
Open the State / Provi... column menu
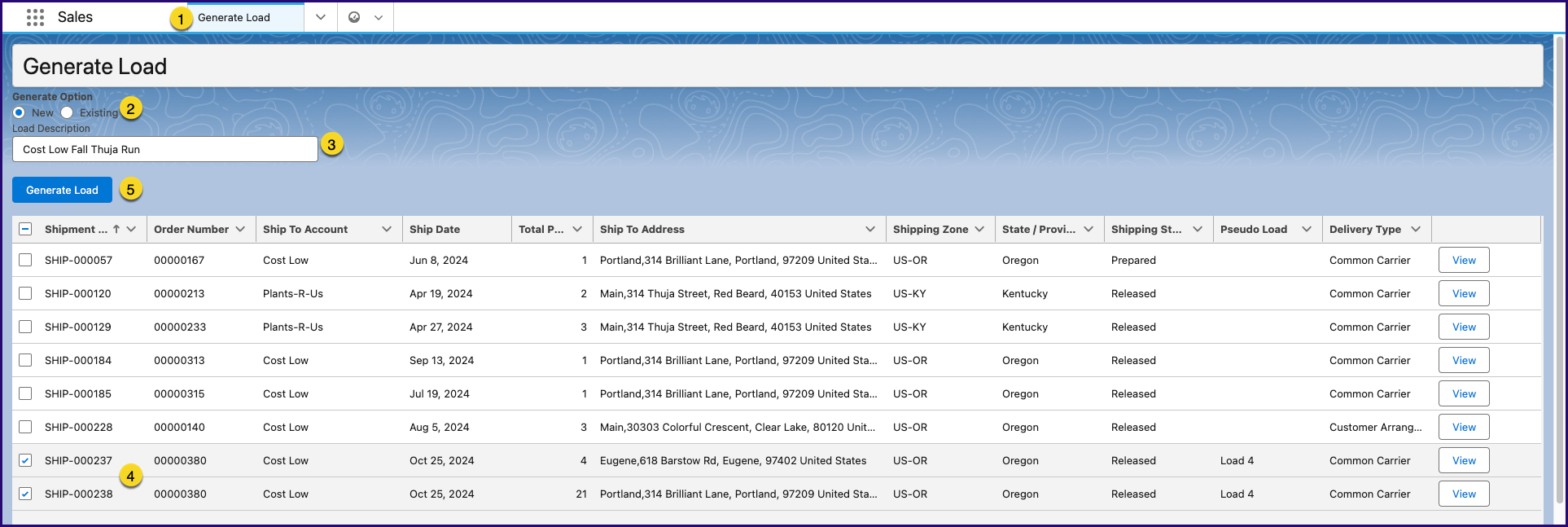coord(1088,230)
